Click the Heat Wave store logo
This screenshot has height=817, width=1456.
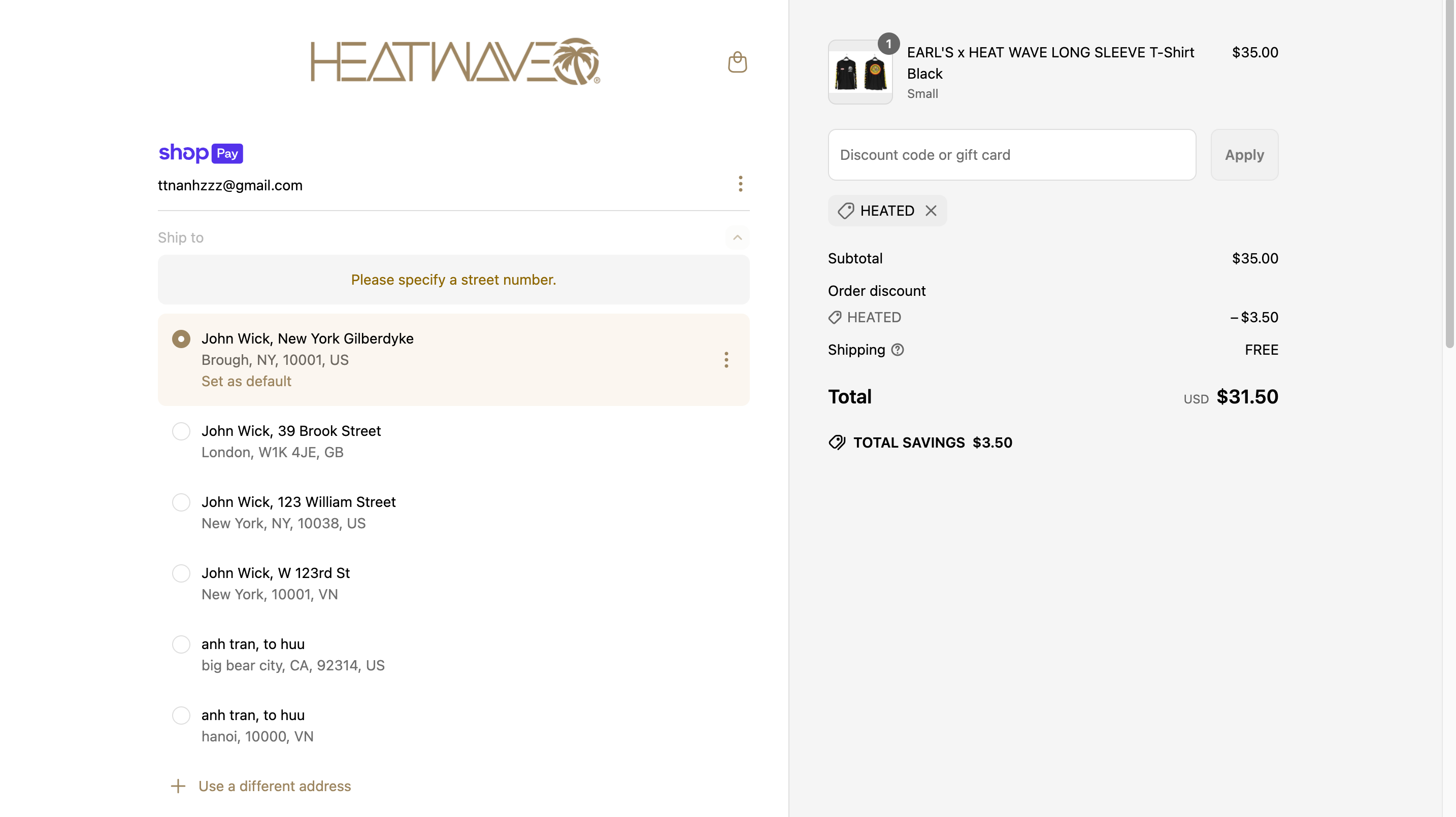click(454, 61)
